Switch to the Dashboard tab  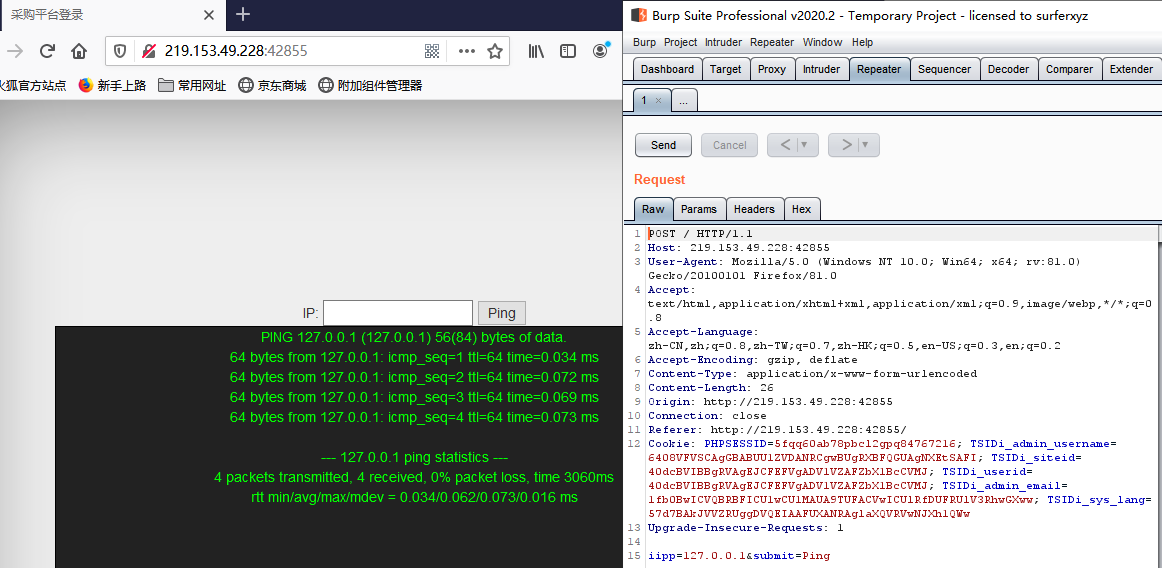click(x=667, y=69)
